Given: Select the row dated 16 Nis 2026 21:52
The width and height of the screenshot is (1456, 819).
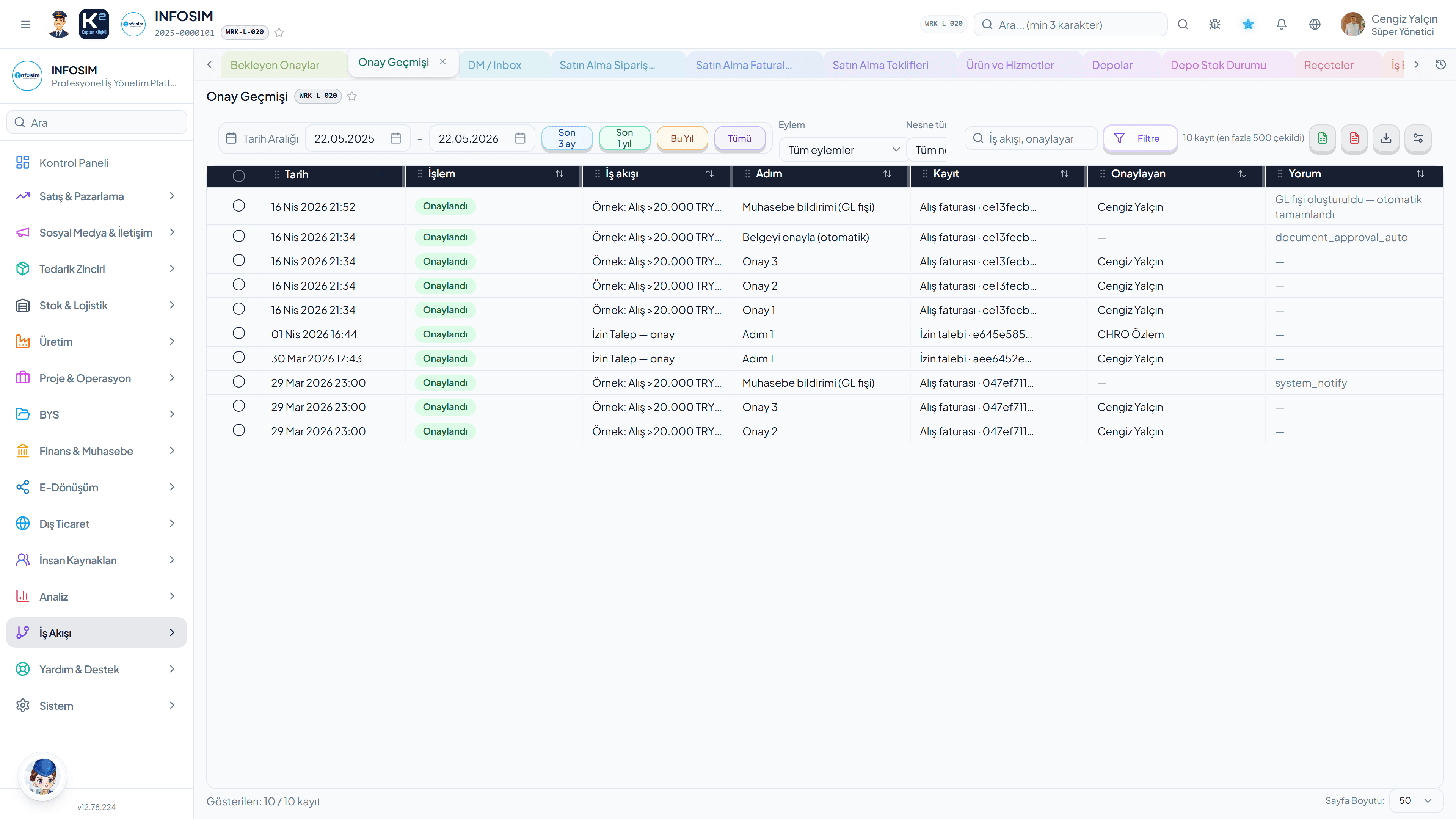Looking at the screenshot, I should pyautogui.click(x=238, y=206).
